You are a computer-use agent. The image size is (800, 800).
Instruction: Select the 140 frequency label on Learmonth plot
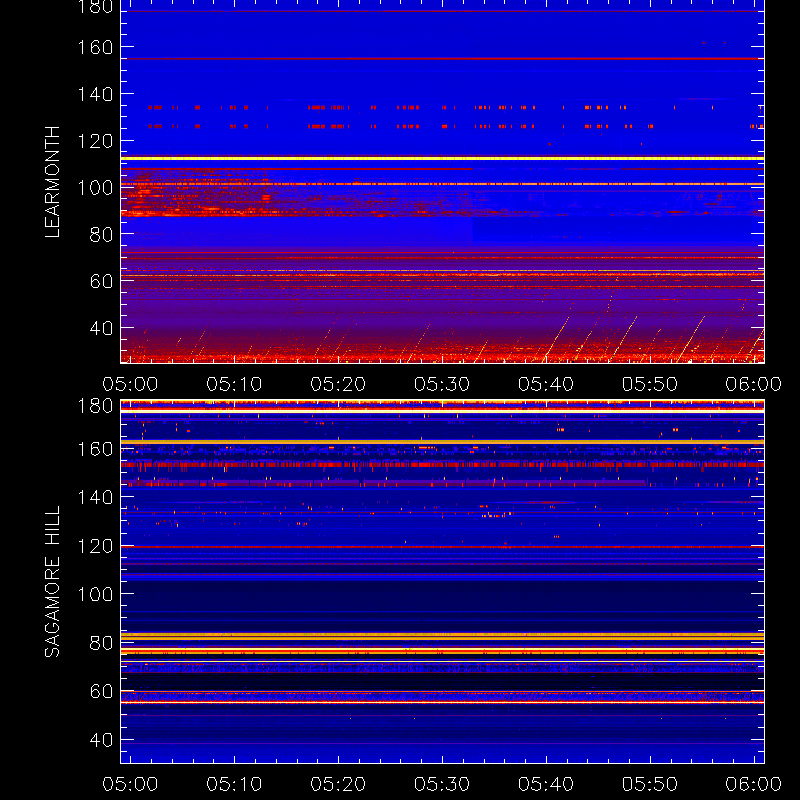95,94
